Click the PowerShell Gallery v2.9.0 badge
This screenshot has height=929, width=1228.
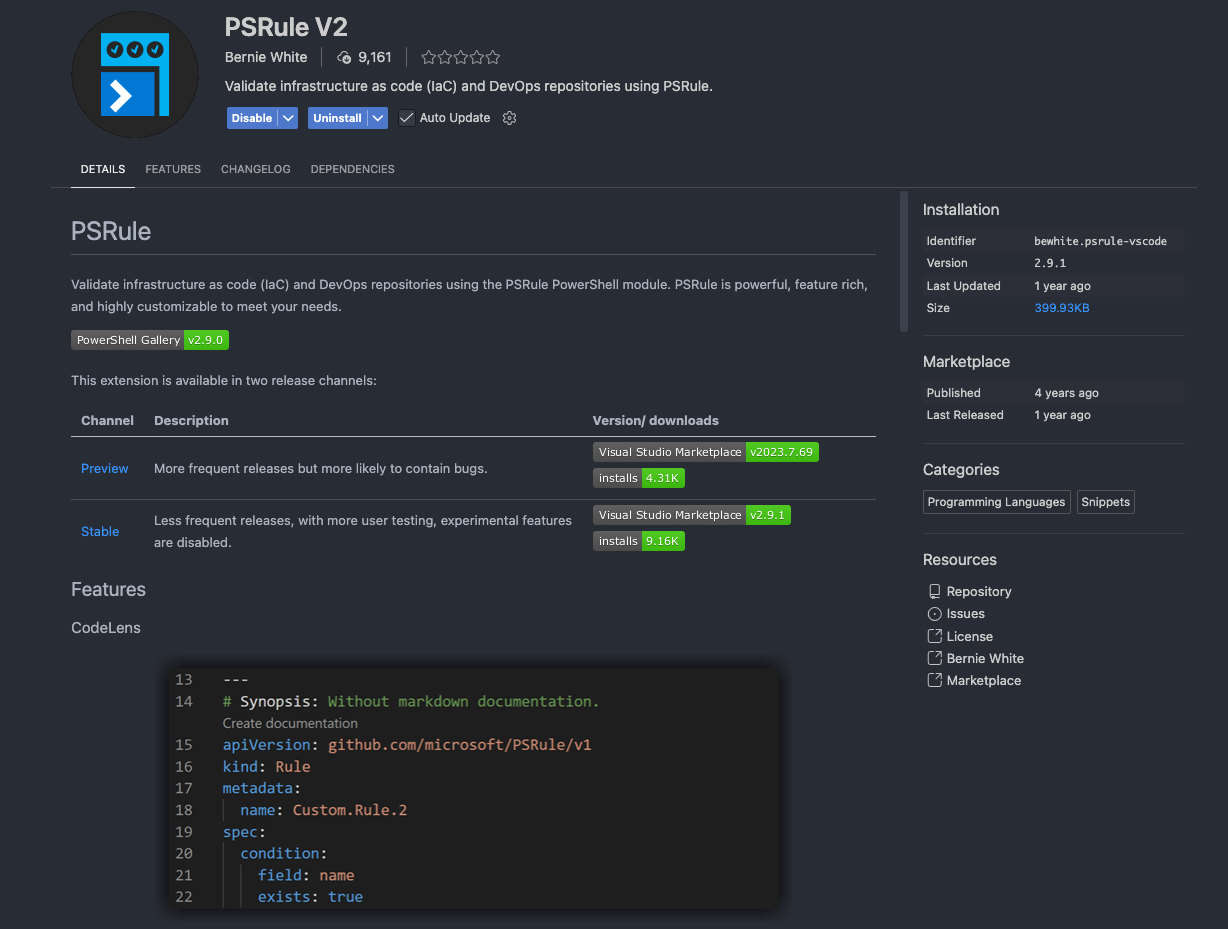tap(150, 340)
